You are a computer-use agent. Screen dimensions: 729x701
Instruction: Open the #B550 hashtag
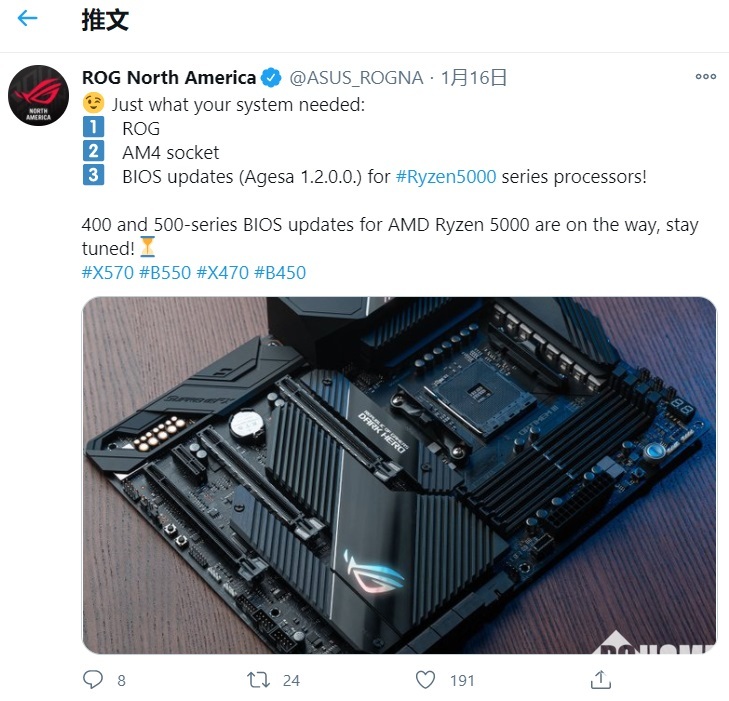click(x=165, y=272)
